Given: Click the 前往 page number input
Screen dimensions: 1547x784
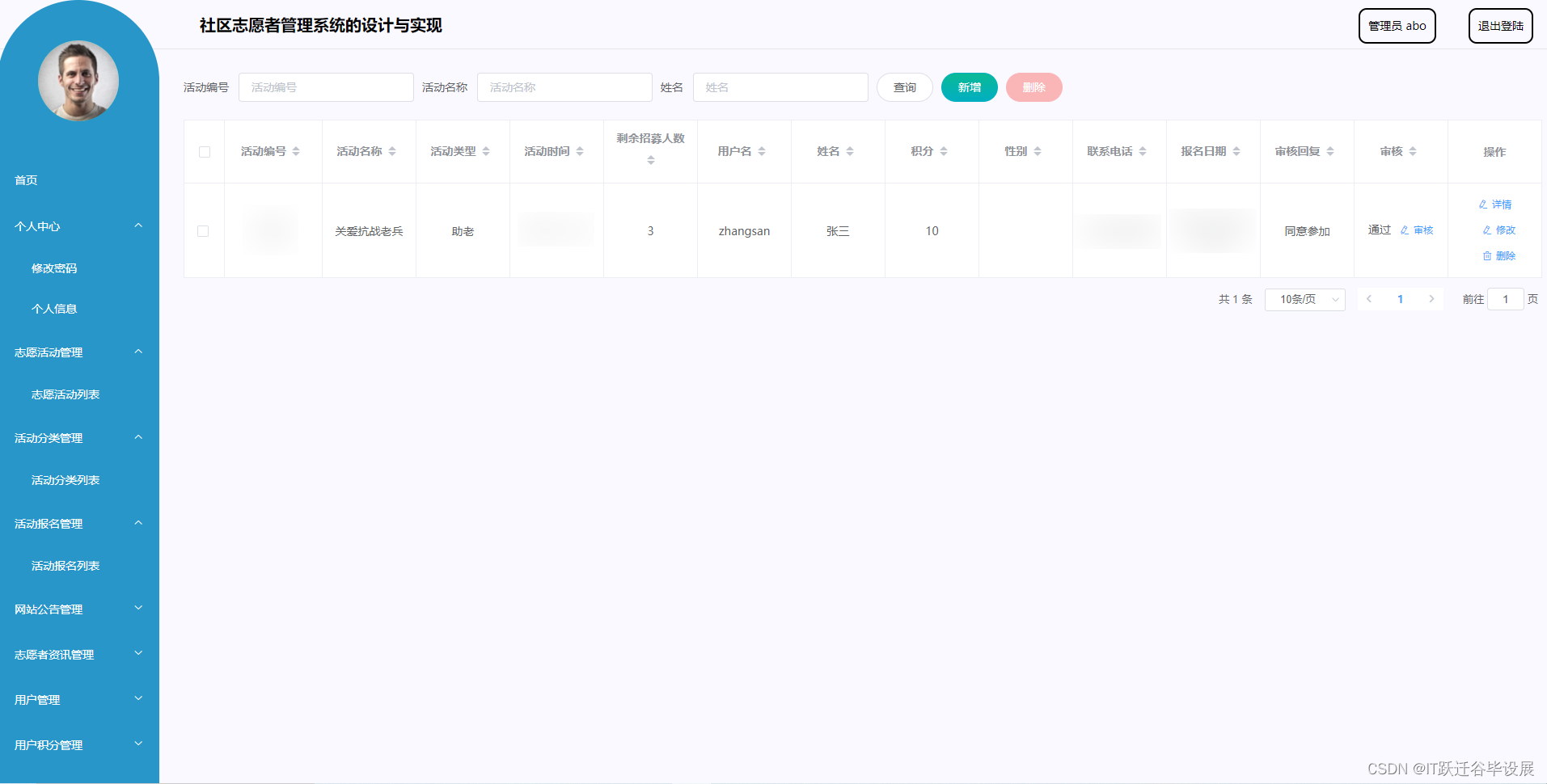Looking at the screenshot, I should tap(1505, 299).
